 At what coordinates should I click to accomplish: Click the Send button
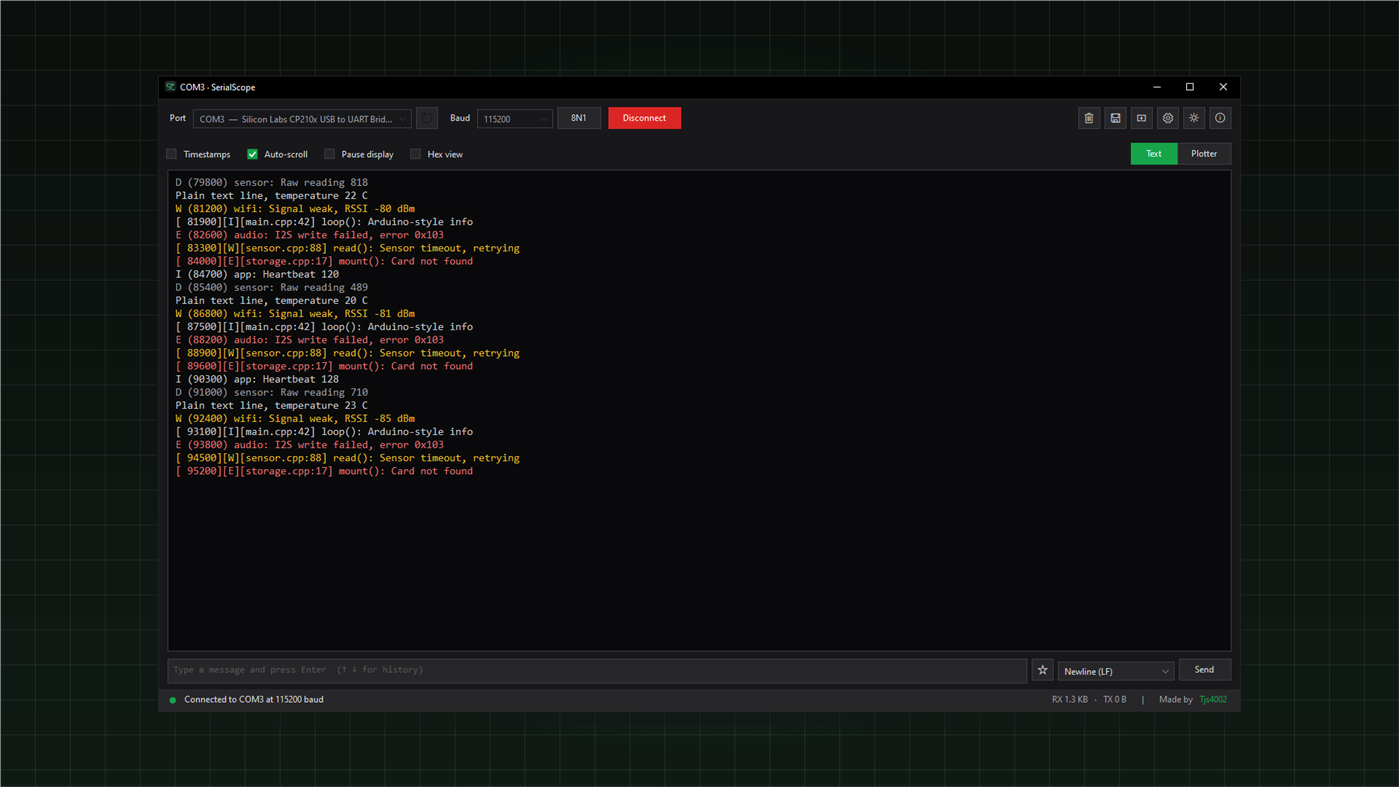tap(1204, 670)
